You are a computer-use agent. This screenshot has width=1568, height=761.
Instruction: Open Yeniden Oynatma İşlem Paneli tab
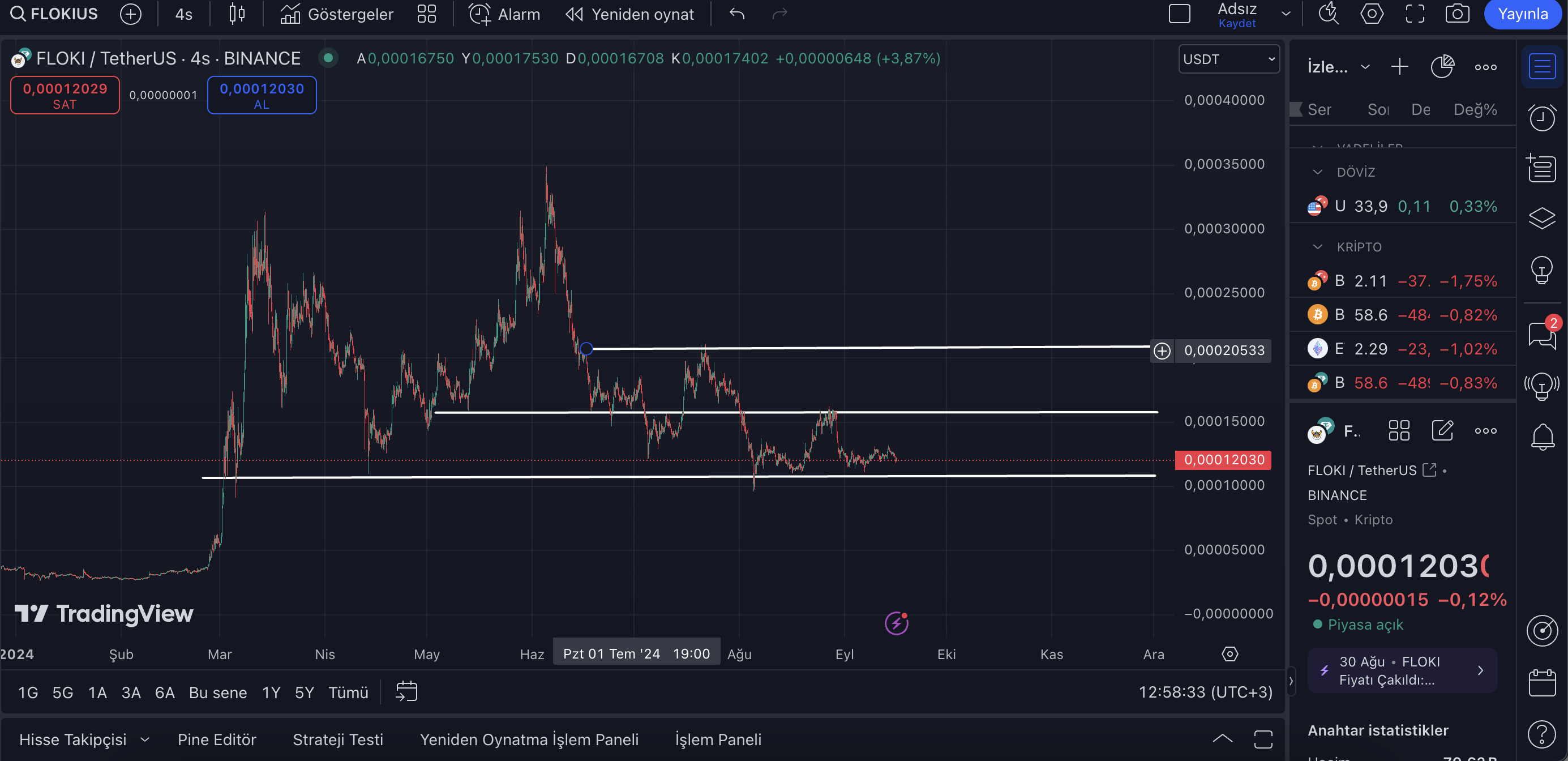coord(529,739)
